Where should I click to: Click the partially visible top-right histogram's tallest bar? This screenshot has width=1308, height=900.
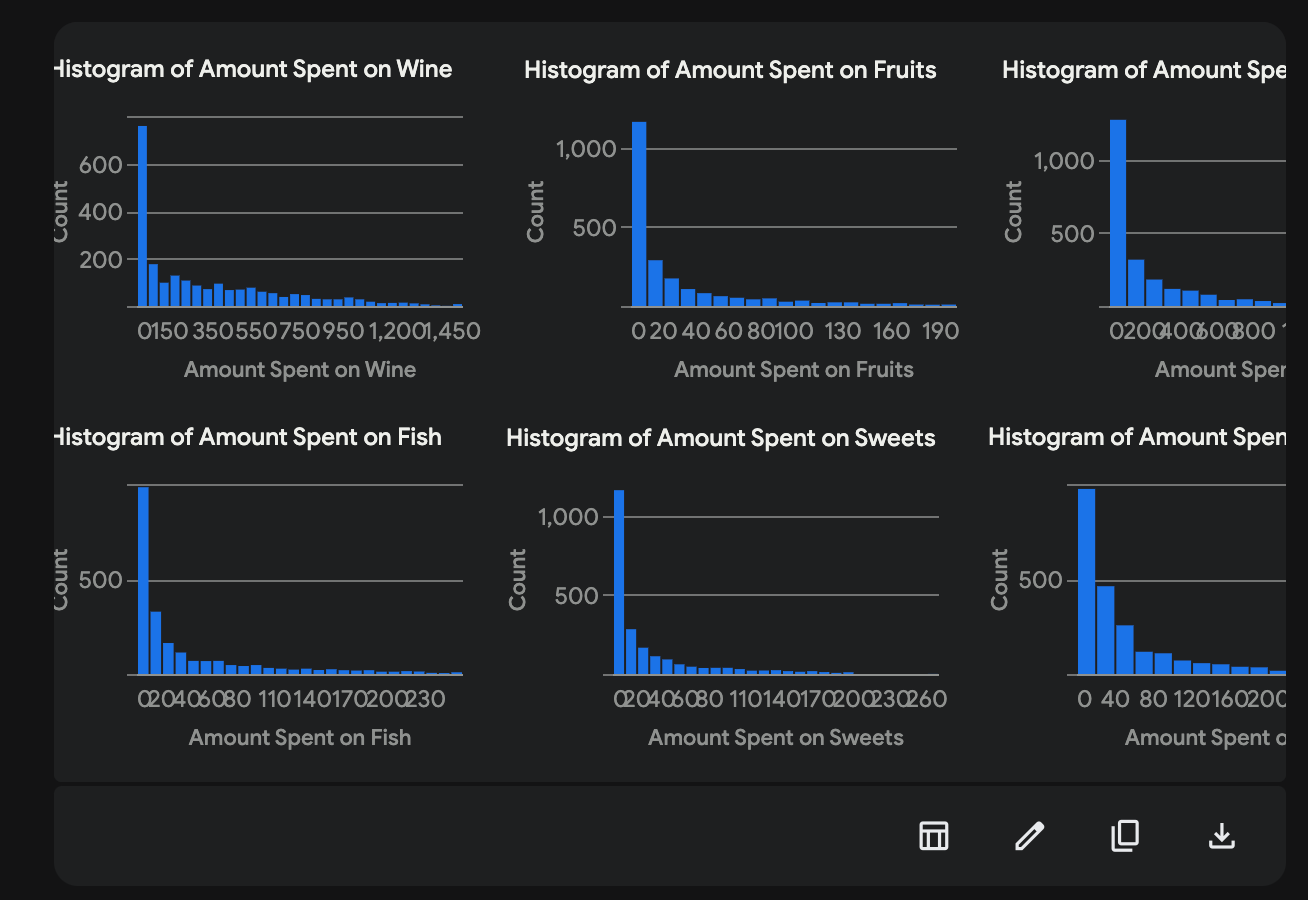pos(1118,213)
